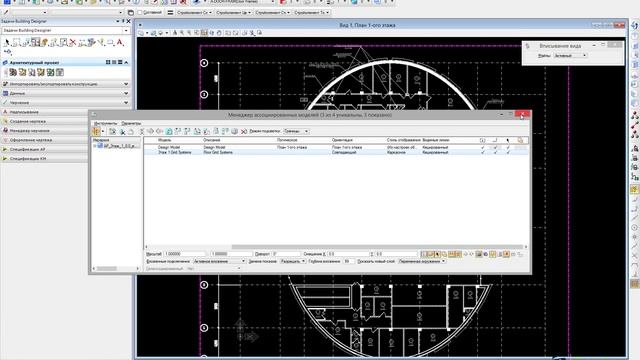Viewport: 640px width, 360px height.
Task: Click the last icon in Архитектурный проект group
Action: [60, 72]
